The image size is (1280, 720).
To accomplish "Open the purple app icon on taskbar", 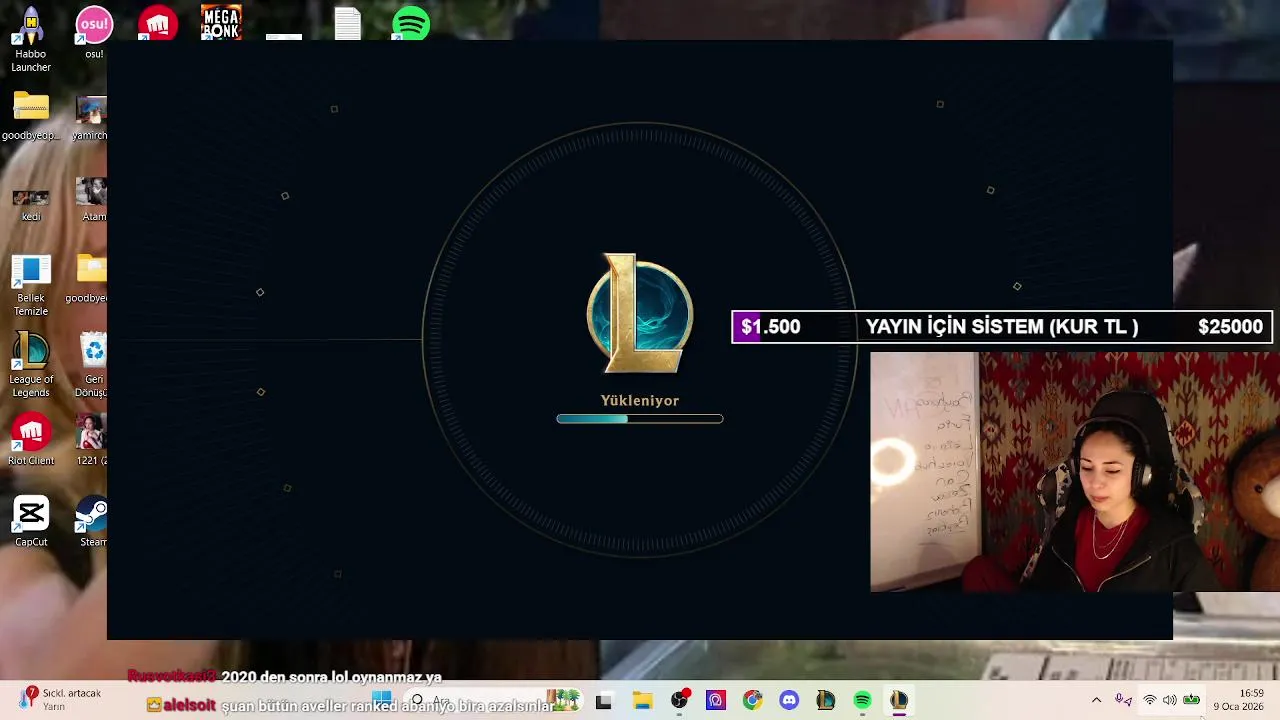I will (x=715, y=701).
